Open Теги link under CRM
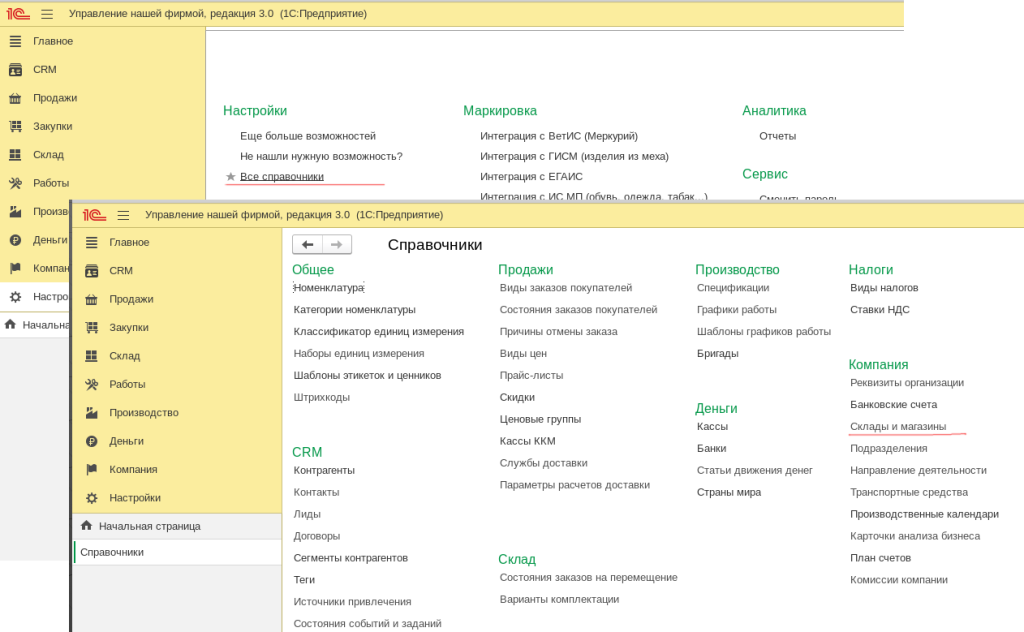1024x632 pixels. point(304,580)
